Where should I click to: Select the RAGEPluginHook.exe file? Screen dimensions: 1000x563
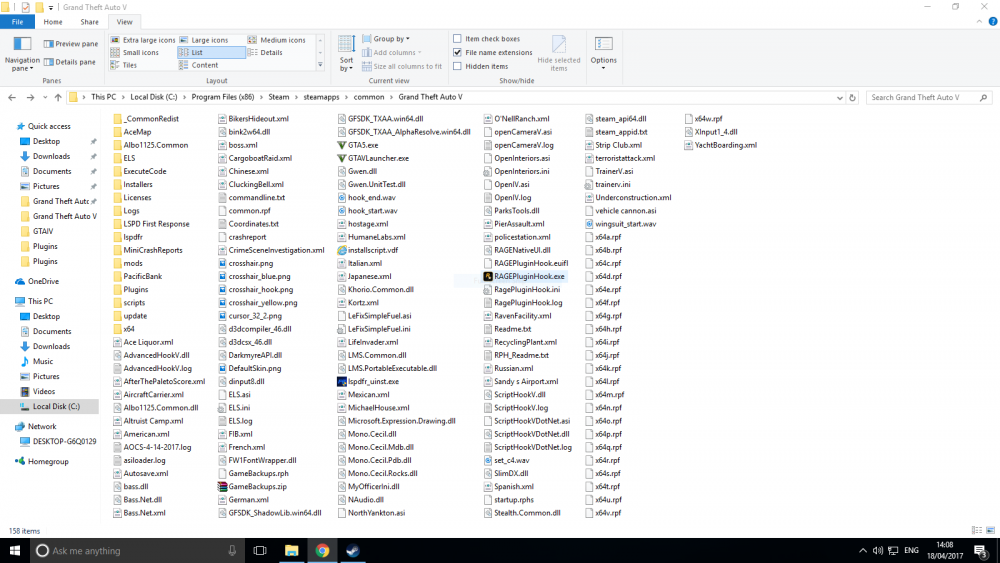coord(528,276)
